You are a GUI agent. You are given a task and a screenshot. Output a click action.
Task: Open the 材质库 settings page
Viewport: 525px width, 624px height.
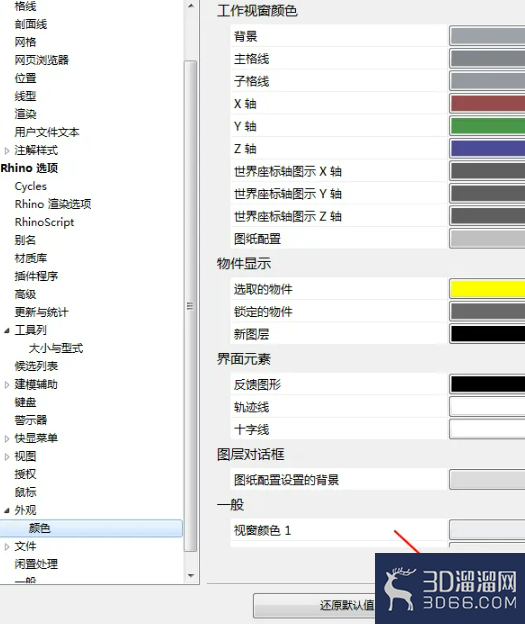click(x=31, y=258)
